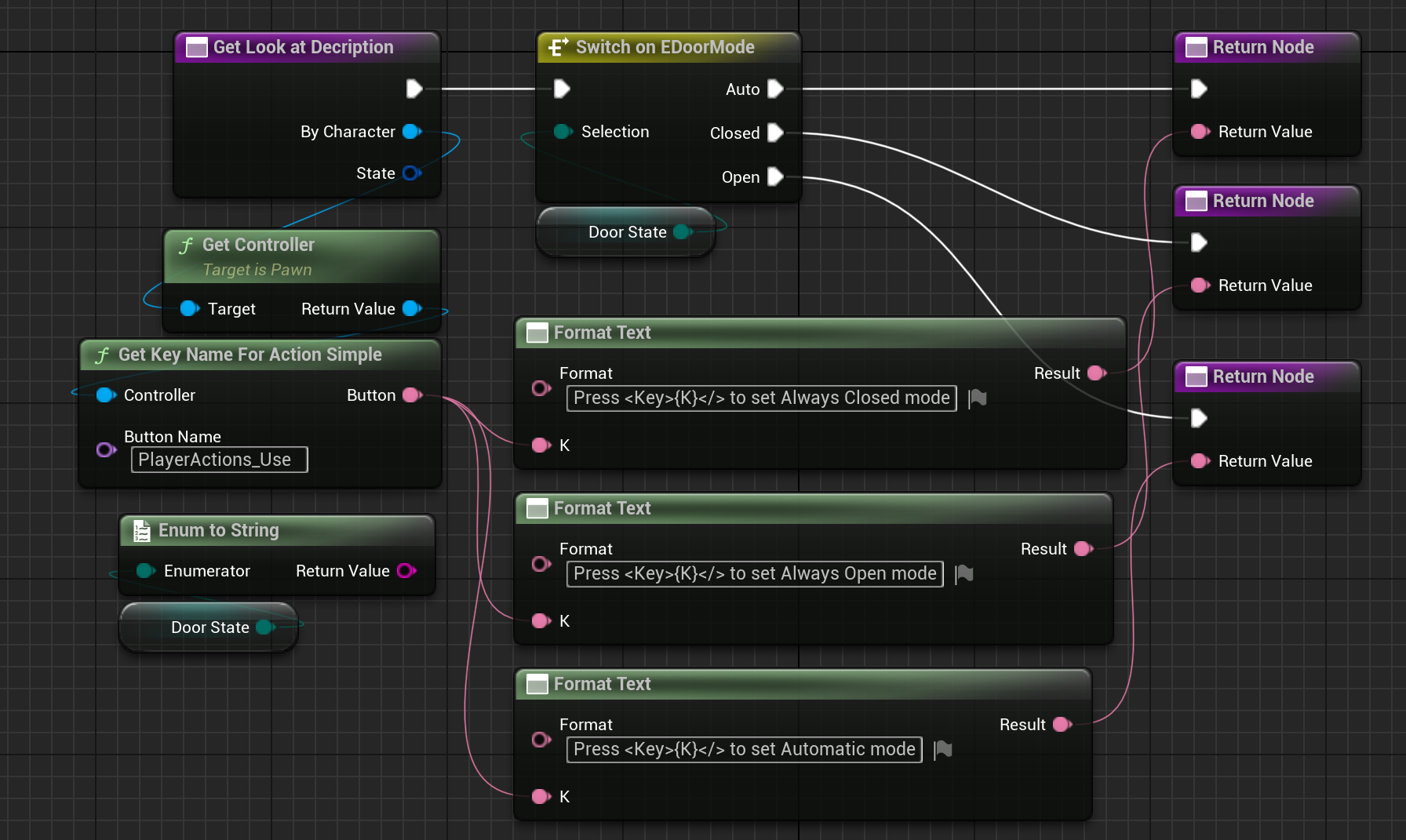
Task: Click the Format pin of the Always Open Format Text
Action: point(541,564)
